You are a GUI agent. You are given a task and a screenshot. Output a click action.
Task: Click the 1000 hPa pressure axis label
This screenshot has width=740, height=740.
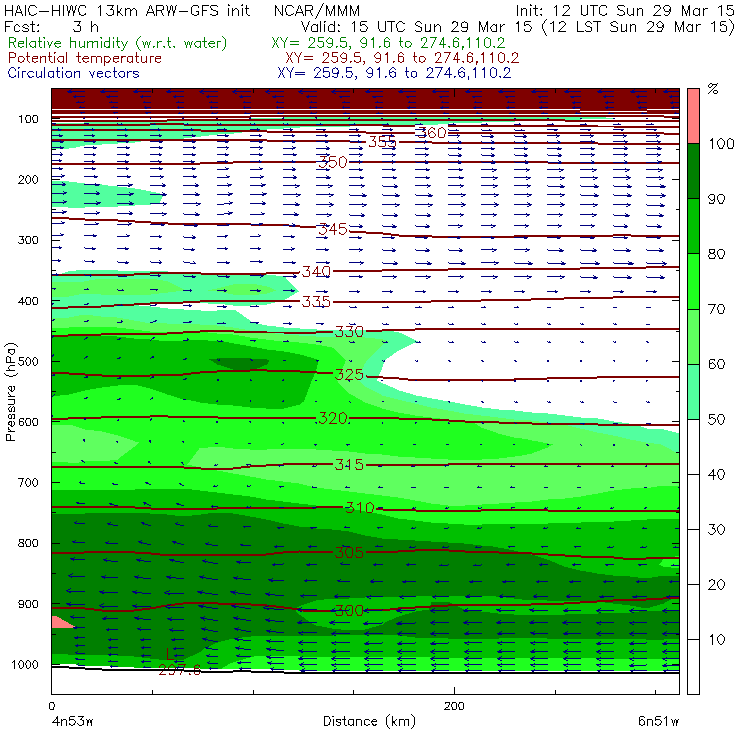click(25, 665)
